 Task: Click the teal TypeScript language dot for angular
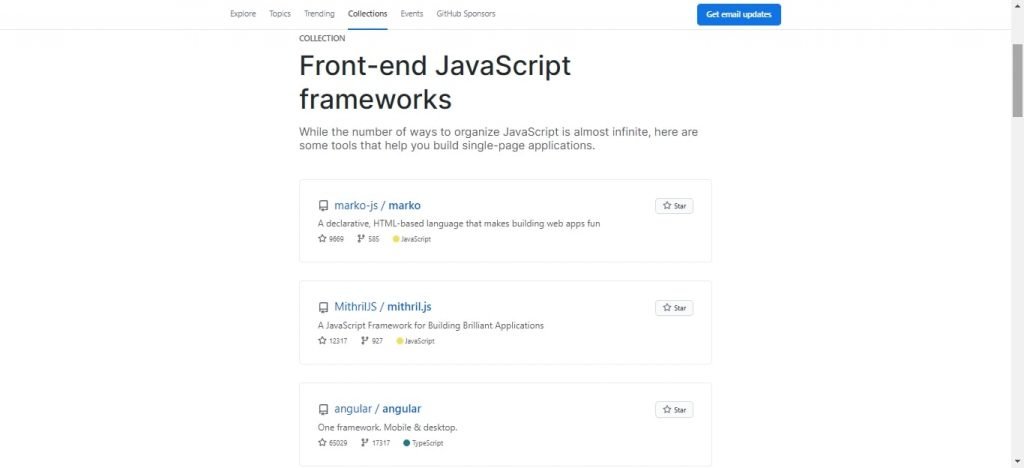(407, 443)
